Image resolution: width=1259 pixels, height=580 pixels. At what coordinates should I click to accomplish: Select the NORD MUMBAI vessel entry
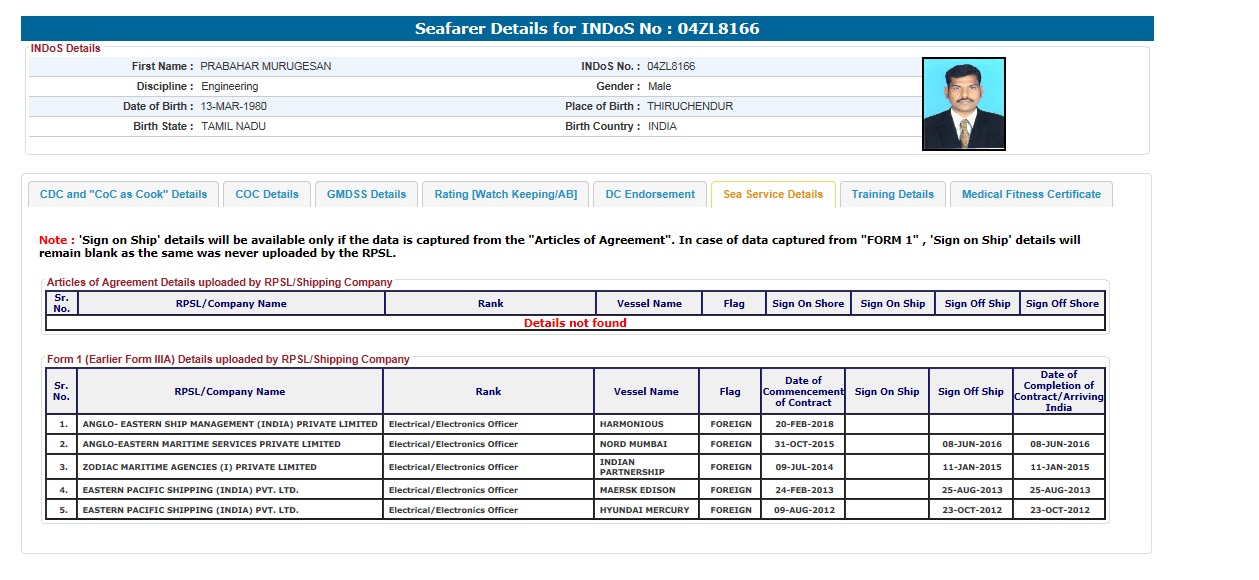point(633,444)
